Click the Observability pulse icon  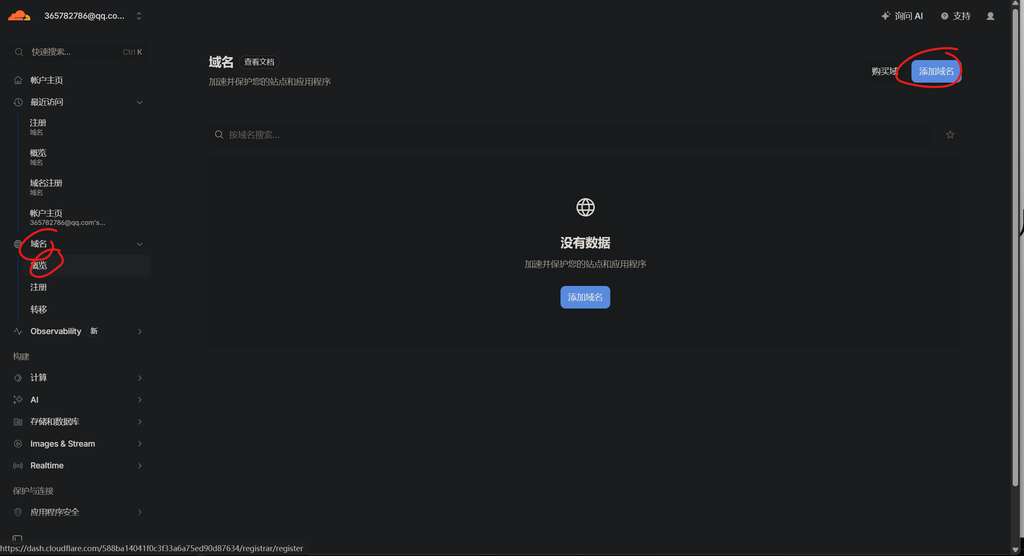(x=18, y=331)
